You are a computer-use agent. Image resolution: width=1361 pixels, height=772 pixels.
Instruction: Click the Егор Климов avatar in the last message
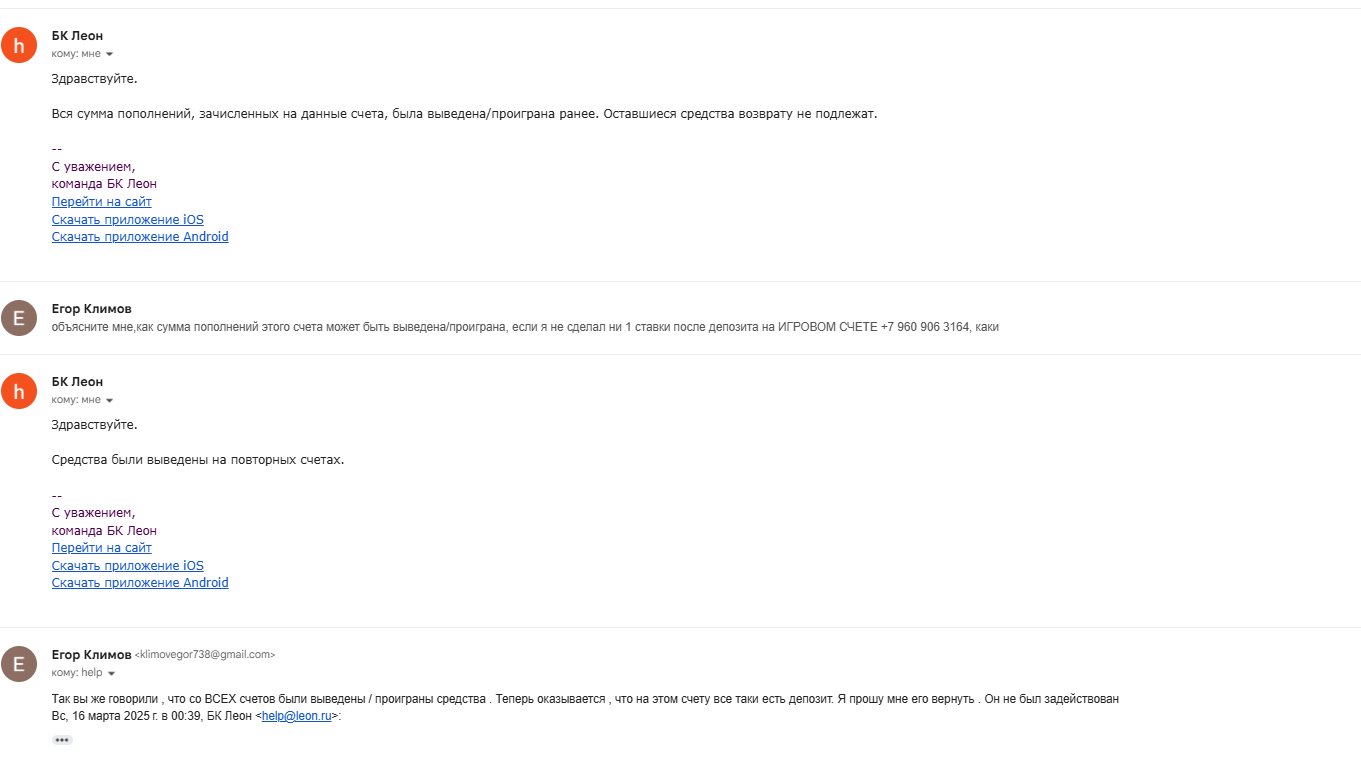[x=19, y=664]
